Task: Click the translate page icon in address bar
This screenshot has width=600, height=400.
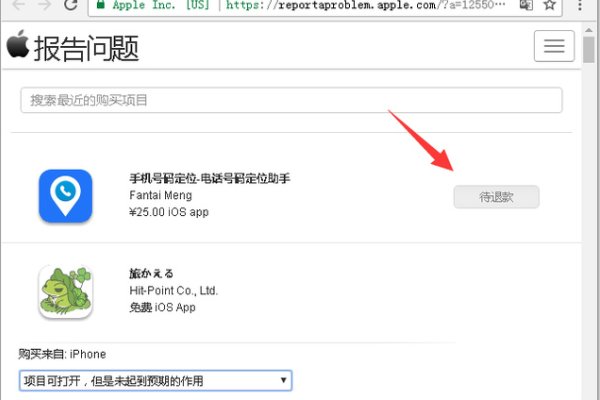Action: click(x=526, y=5)
